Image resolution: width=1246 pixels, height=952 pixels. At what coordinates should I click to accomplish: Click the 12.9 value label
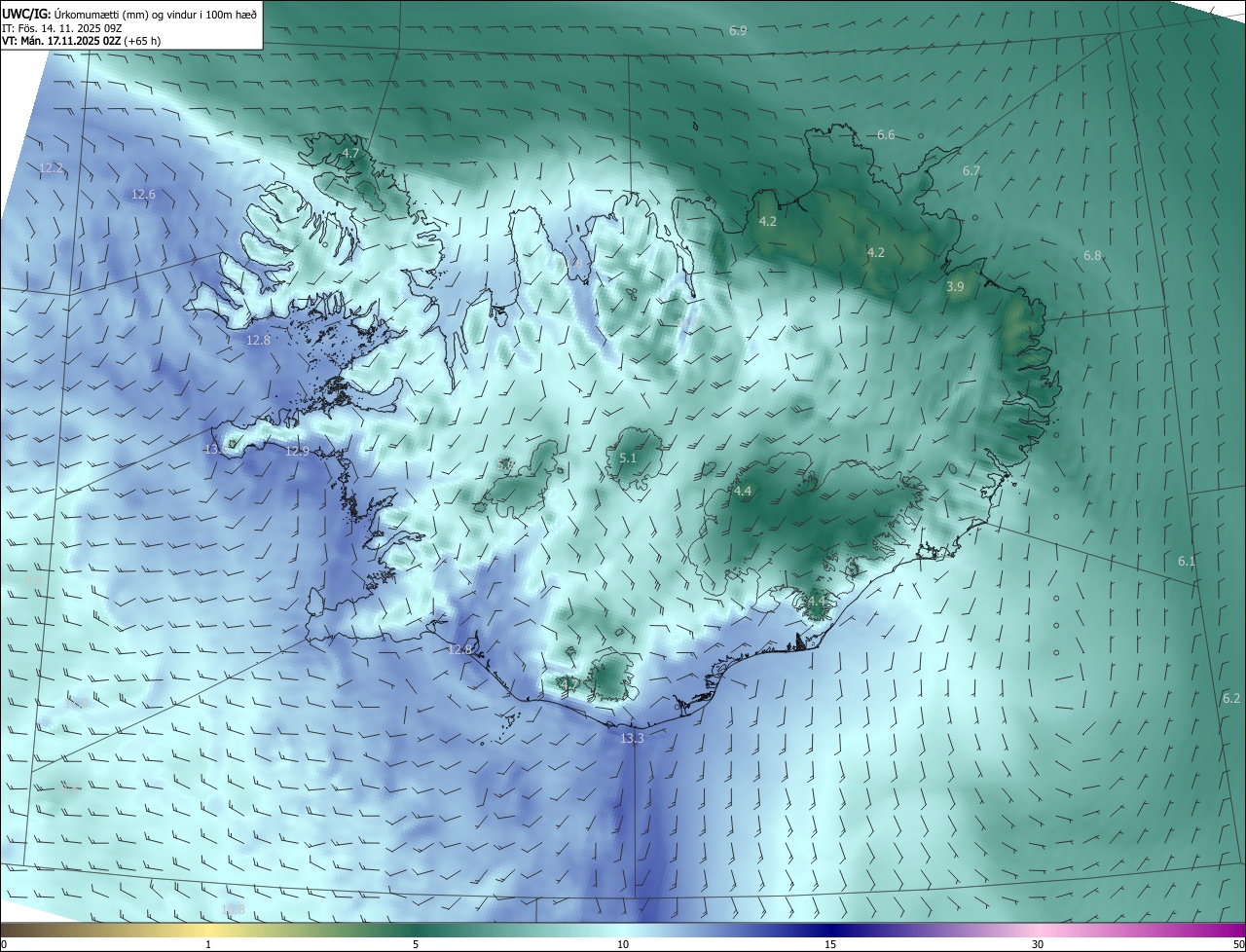[297, 452]
